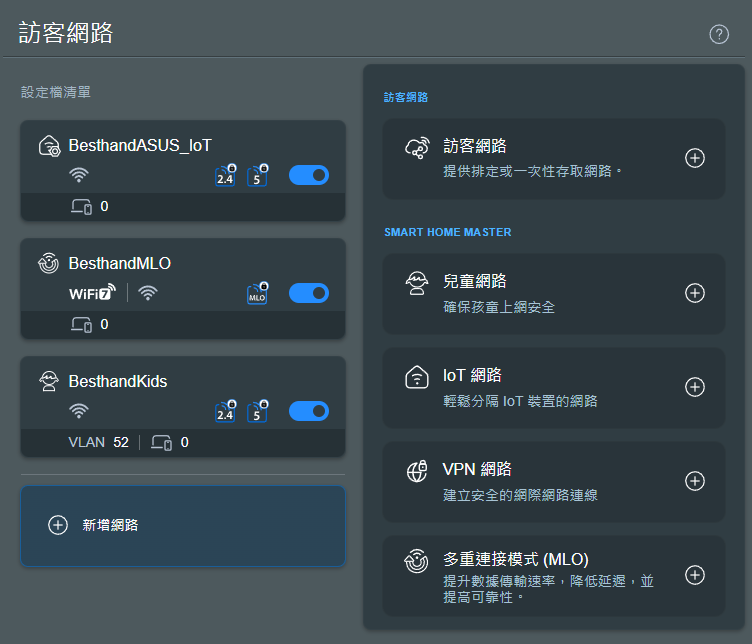The width and height of the screenshot is (752, 644).
Task: Open the BesthandASUS_IoT profile entry
Action: pyautogui.click(x=140, y=145)
